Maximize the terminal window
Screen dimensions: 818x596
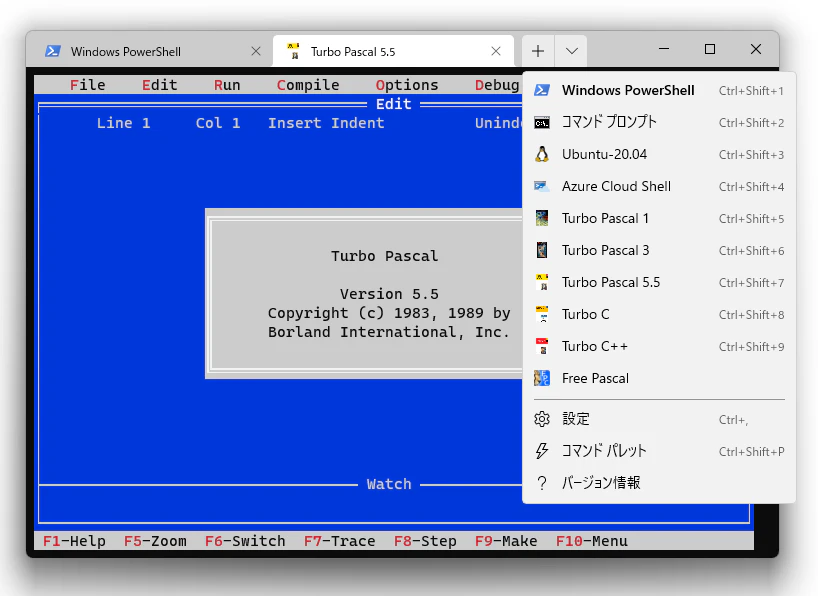(x=710, y=49)
